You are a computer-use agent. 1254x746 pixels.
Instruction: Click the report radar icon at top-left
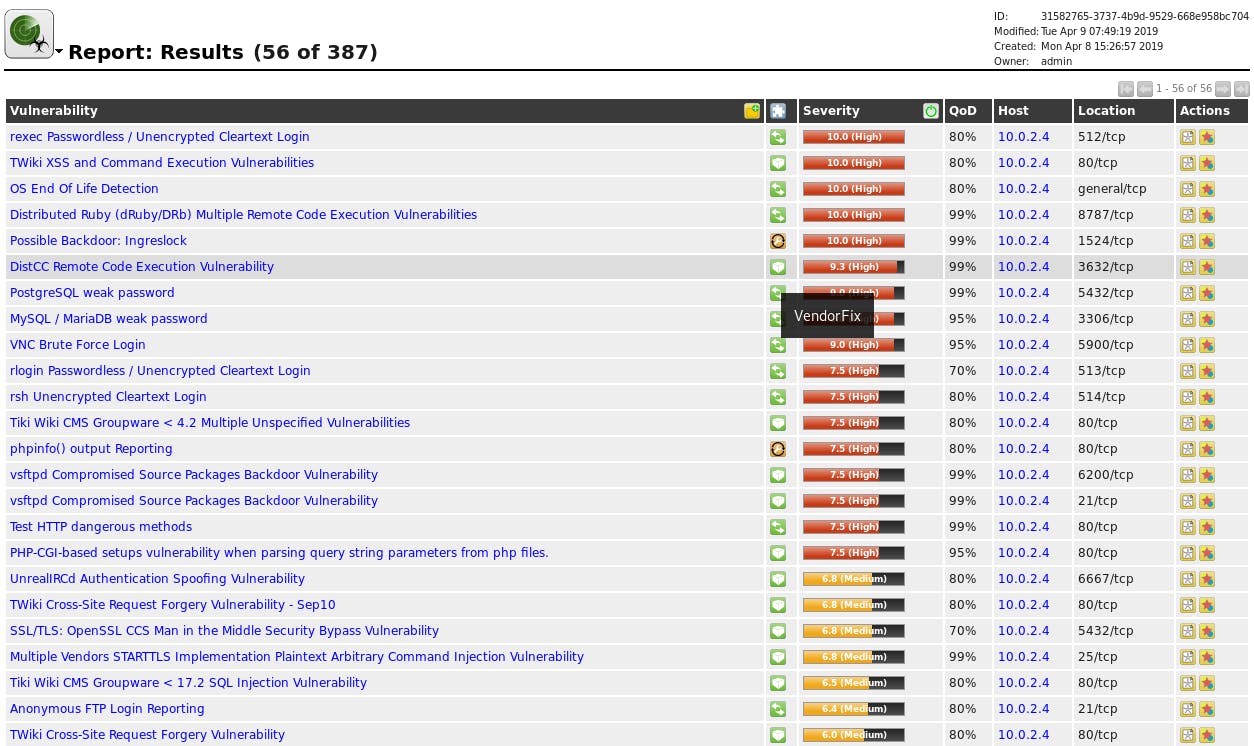point(29,34)
